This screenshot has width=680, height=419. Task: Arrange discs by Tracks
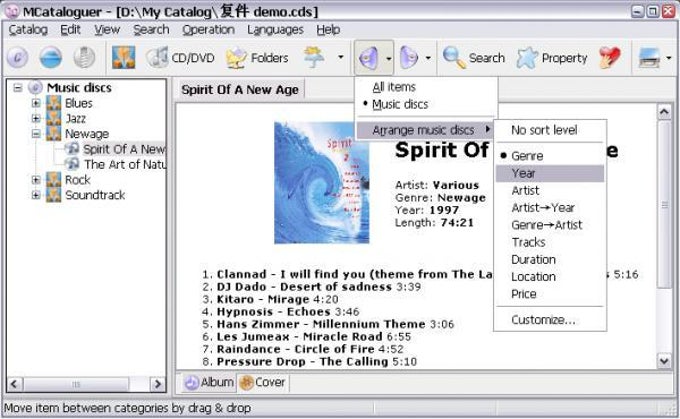(x=549, y=242)
